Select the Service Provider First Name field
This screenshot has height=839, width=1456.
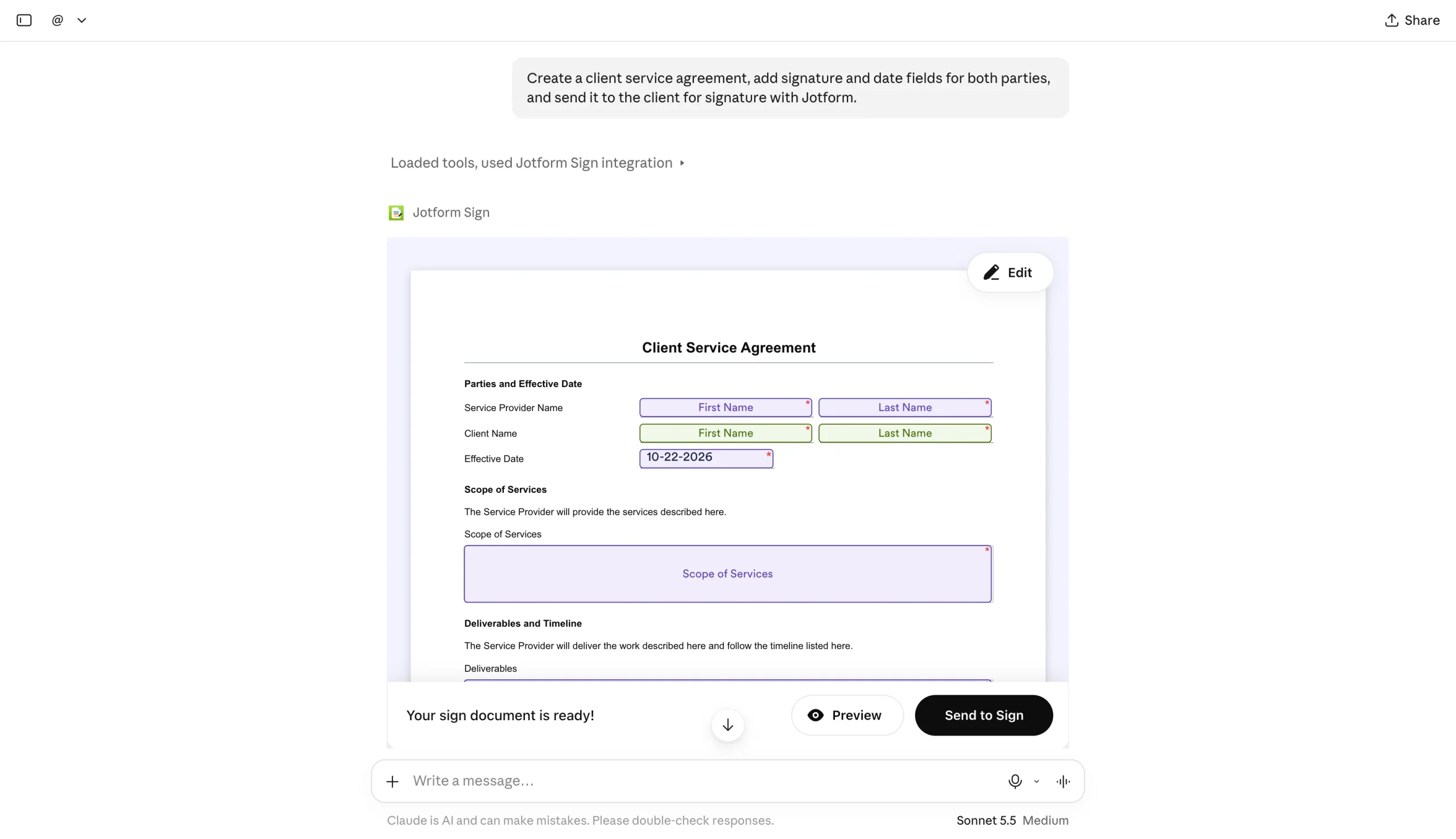coord(725,408)
